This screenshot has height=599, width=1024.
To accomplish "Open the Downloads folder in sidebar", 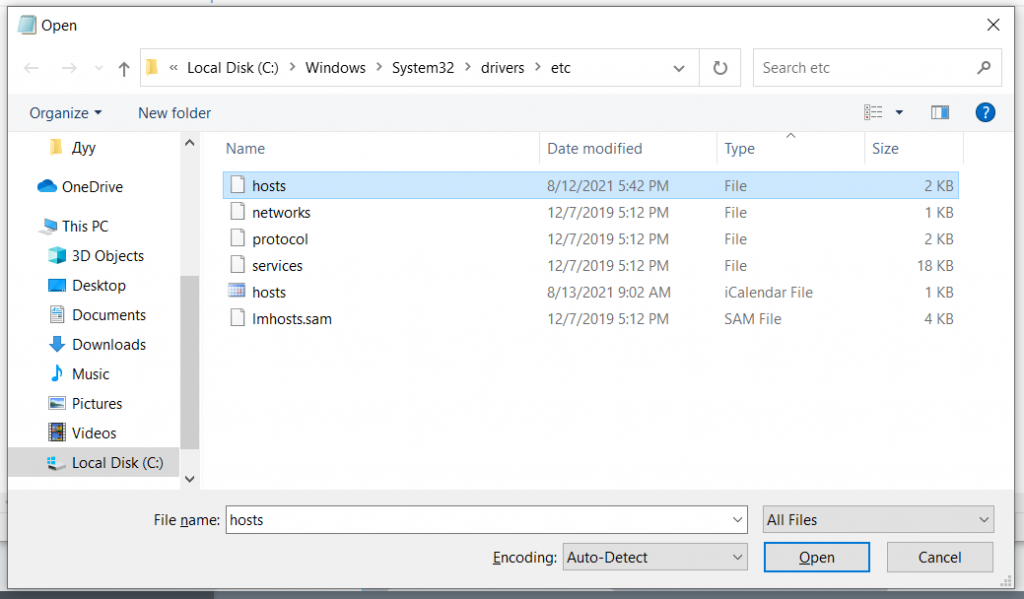I will 108,345.
